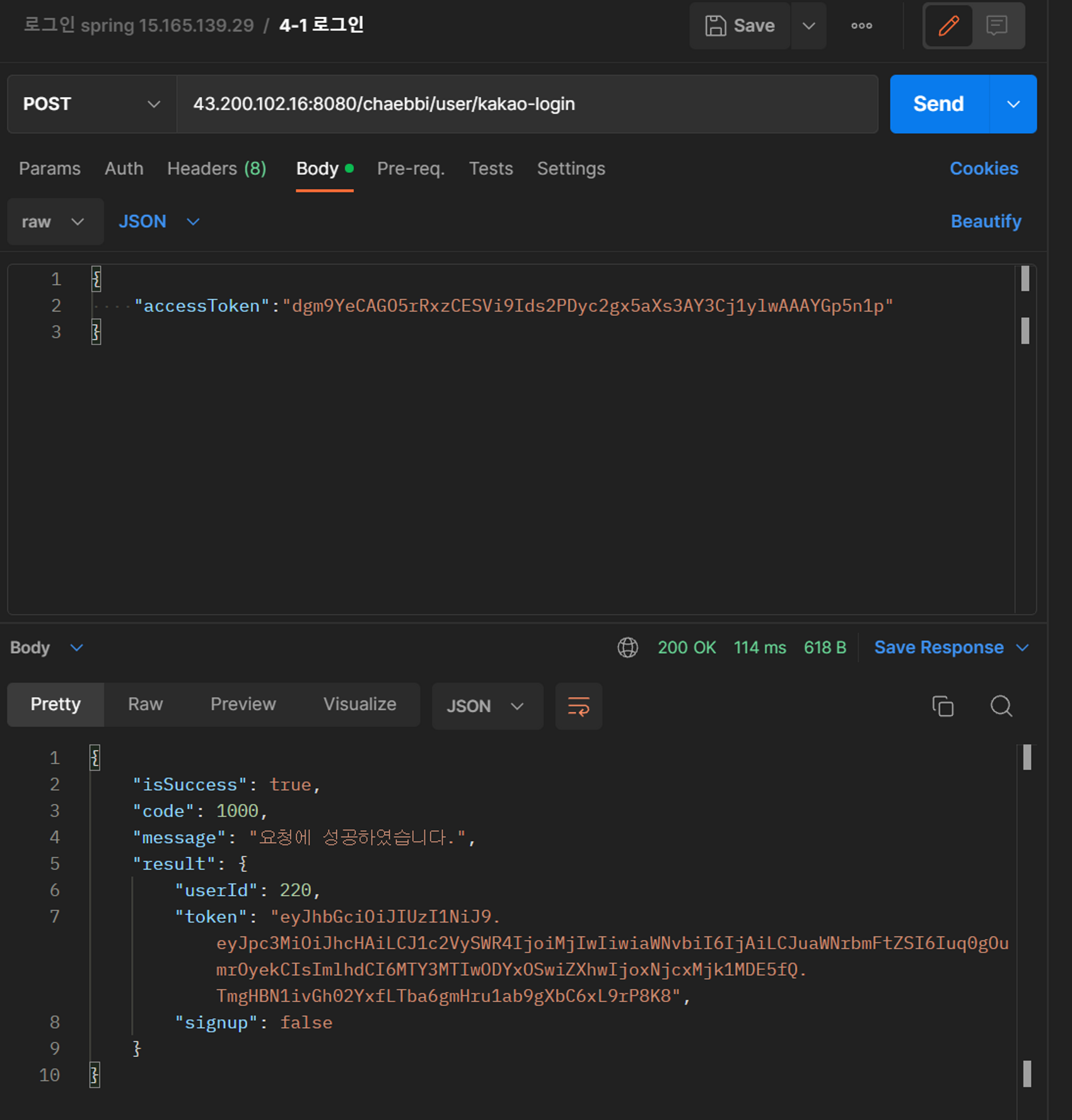Send the kakao-login request

tap(939, 104)
